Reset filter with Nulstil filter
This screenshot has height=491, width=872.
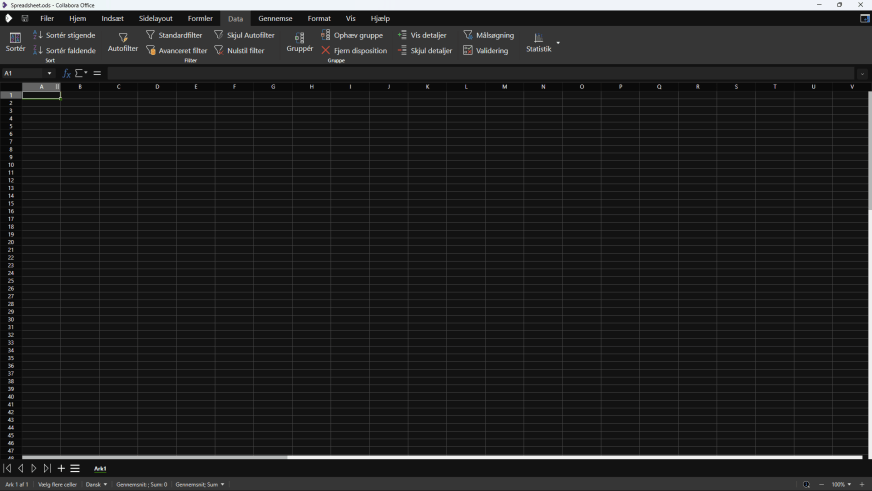click(x=239, y=50)
